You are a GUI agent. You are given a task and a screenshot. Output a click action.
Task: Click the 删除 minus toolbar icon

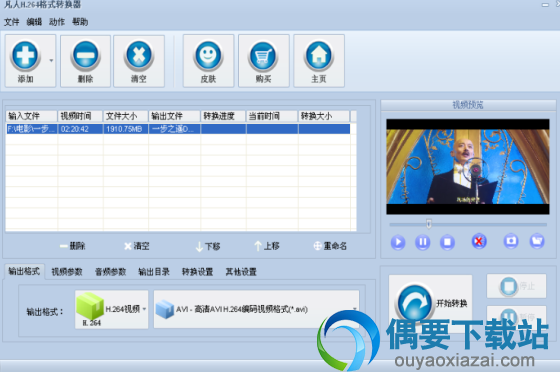[x=85, y=55]
